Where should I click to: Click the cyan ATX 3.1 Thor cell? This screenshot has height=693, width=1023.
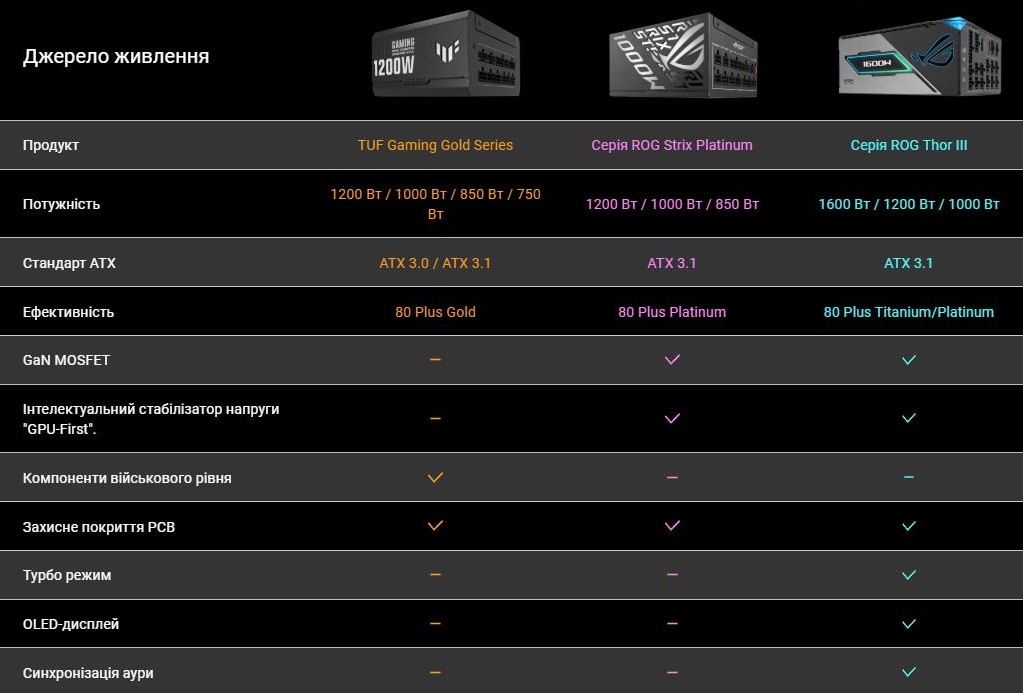pyautogui.click(x=909, y=263)
